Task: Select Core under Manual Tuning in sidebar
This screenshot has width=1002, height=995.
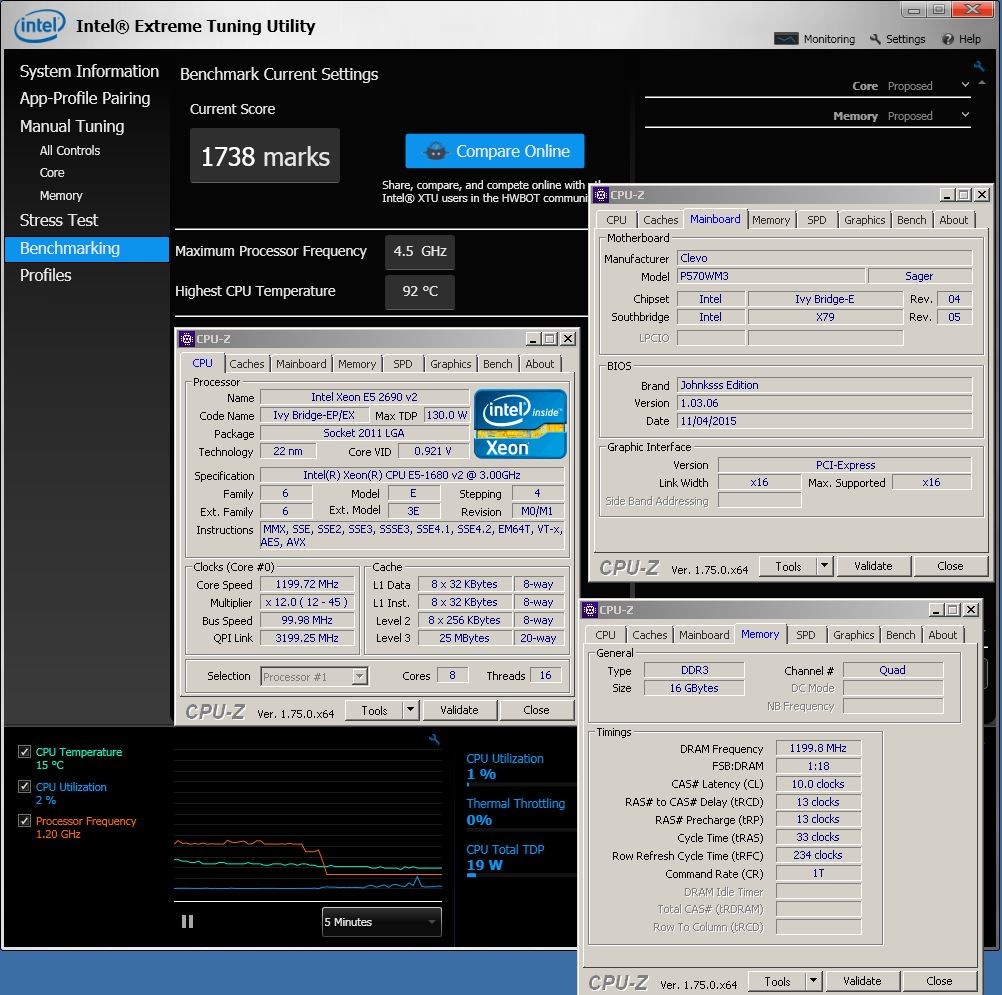Action: (52, 173)
